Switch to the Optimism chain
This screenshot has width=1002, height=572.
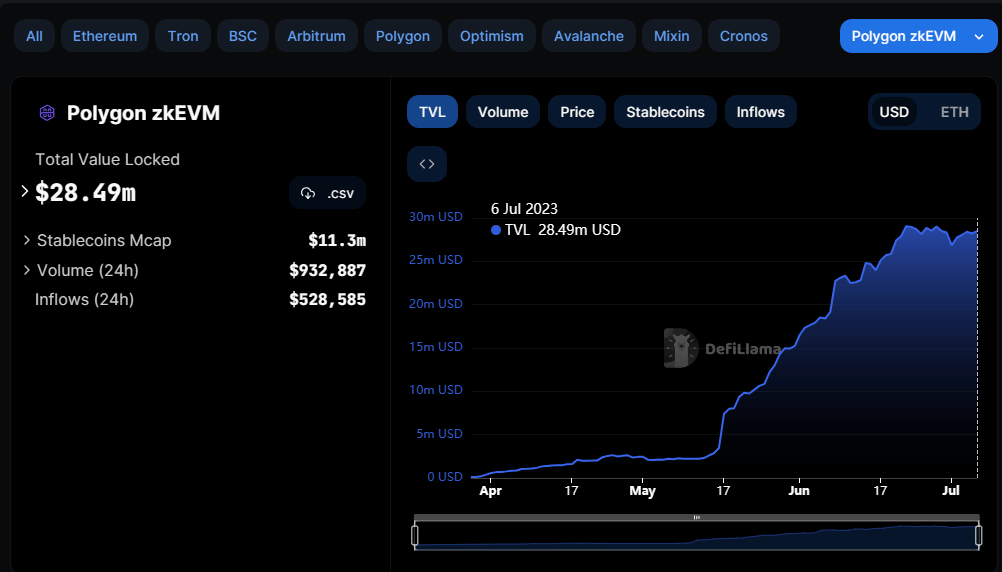(x=491, y=36)
